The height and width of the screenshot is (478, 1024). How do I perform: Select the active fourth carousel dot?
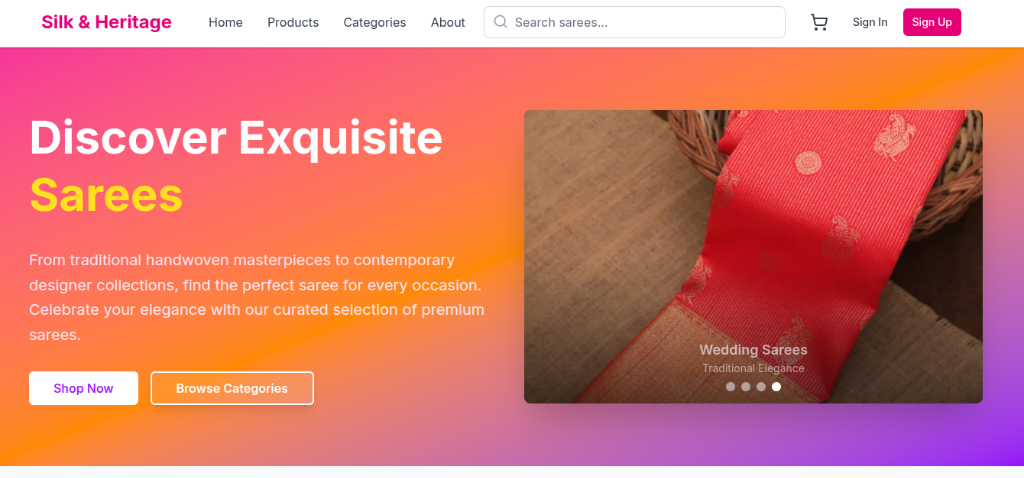pos(776,387)
